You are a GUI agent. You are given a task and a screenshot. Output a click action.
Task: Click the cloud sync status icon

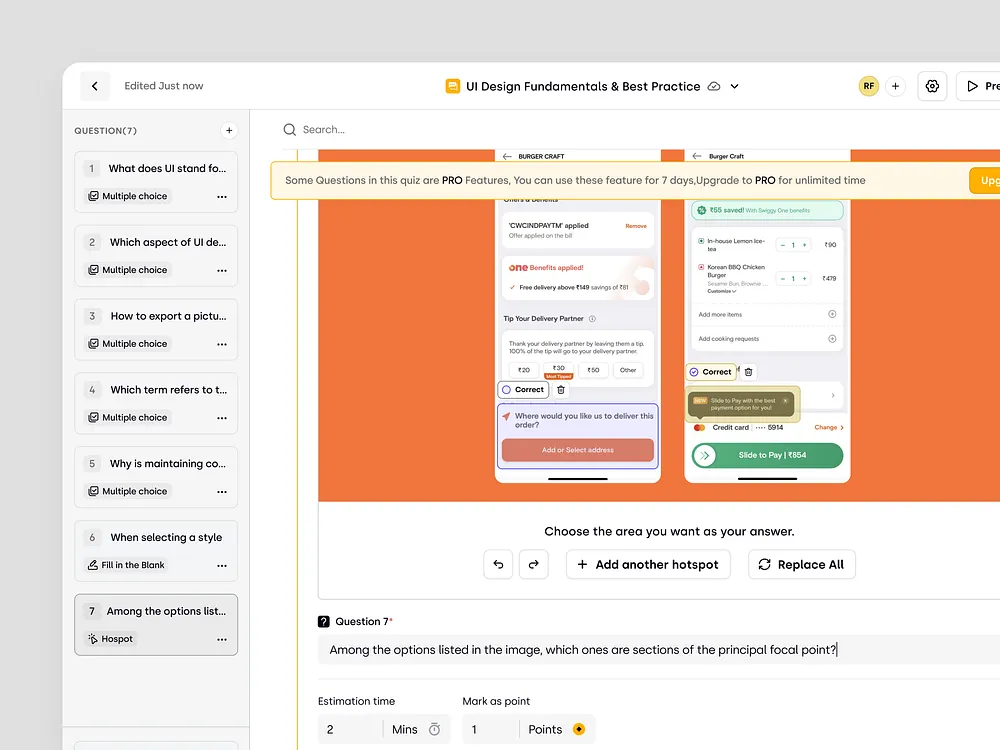(714, 86)
